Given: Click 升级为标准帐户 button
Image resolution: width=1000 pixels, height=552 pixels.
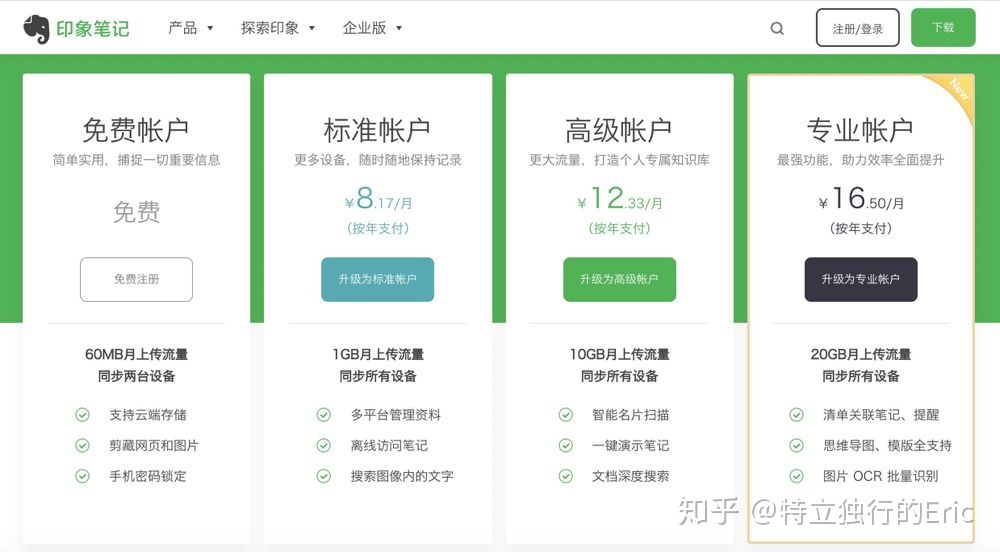Looking at the screenshot, I should tap(378, 279).
